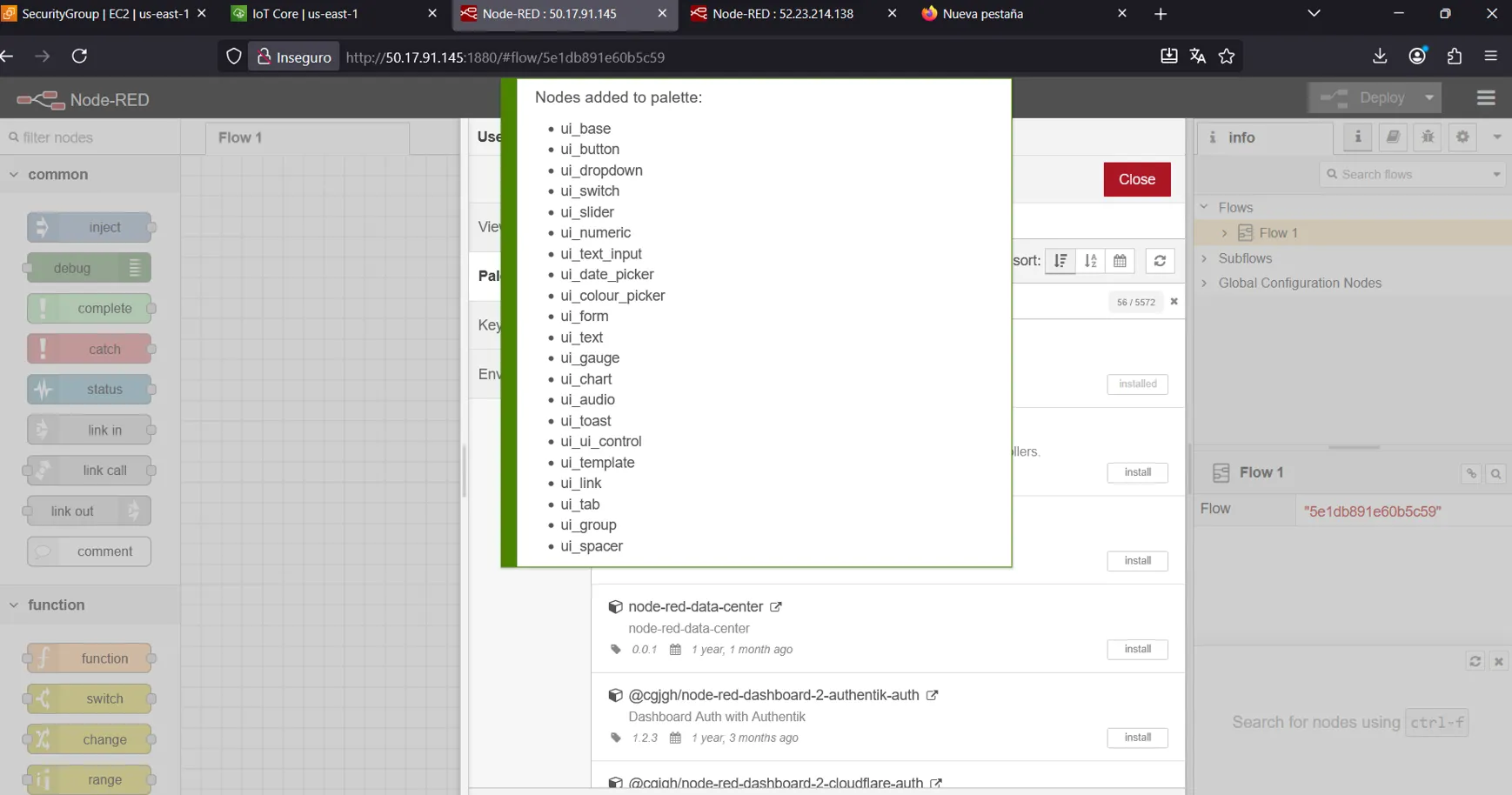Sort modules by most recent date
Viewport: 1512px width, 795px height.
point(1120,261)
